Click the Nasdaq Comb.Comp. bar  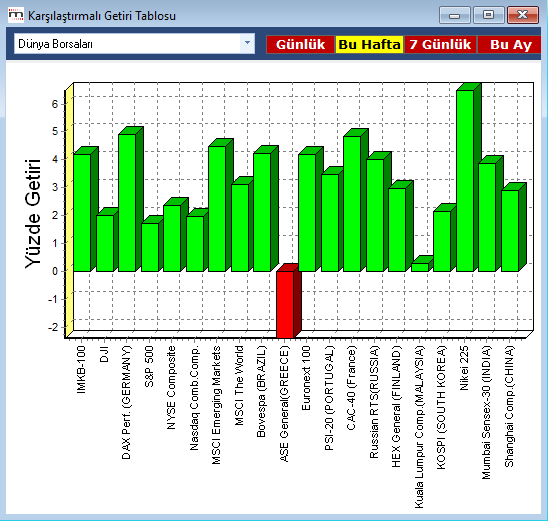[x=195, y=244]
